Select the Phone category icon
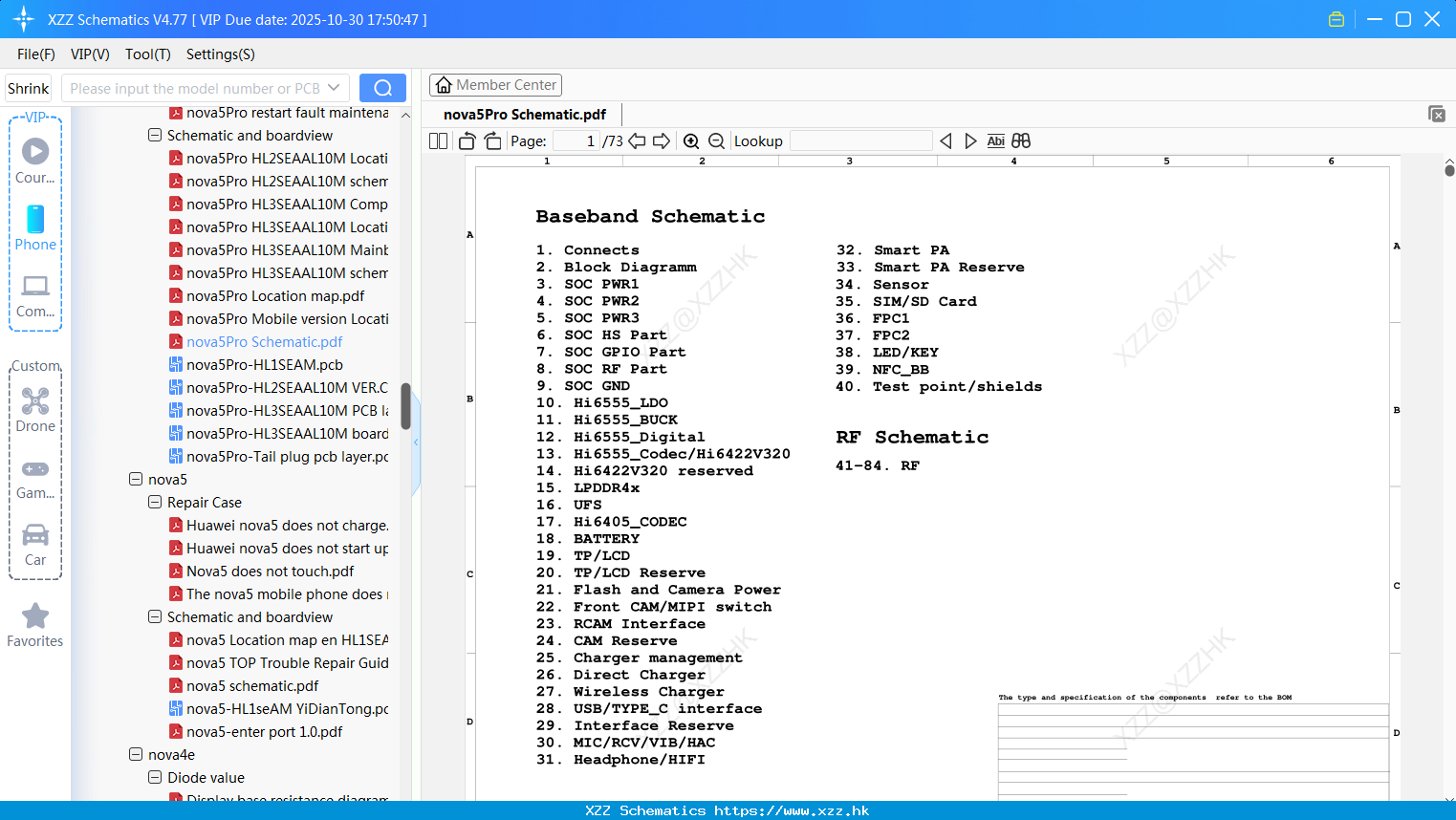This screenshot has height=820, width=1456. click(35, 228)
